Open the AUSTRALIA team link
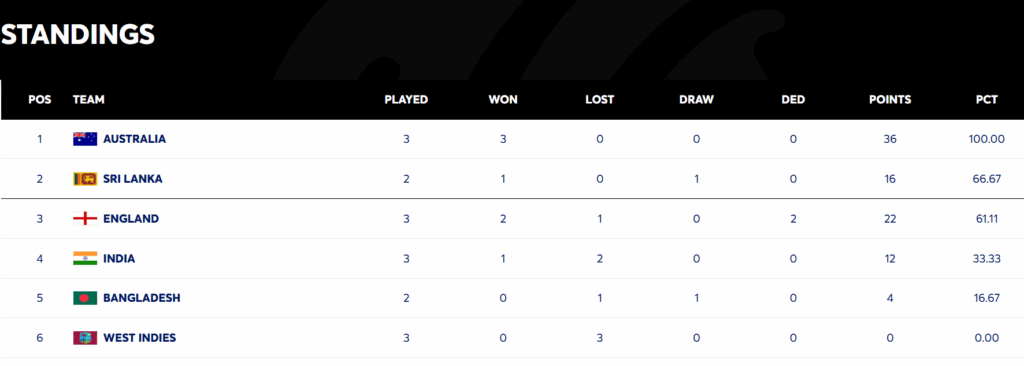Screen dimensions: 1024x366 tap(135, 139)
